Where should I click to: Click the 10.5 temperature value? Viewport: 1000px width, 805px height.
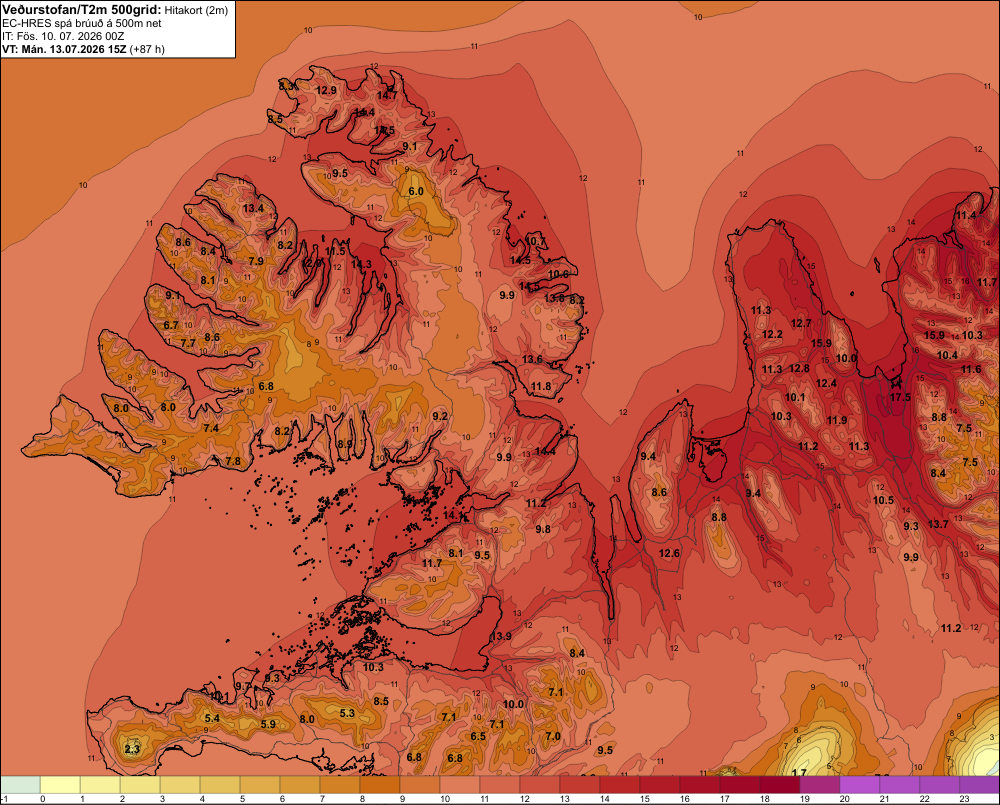point(883,500)
